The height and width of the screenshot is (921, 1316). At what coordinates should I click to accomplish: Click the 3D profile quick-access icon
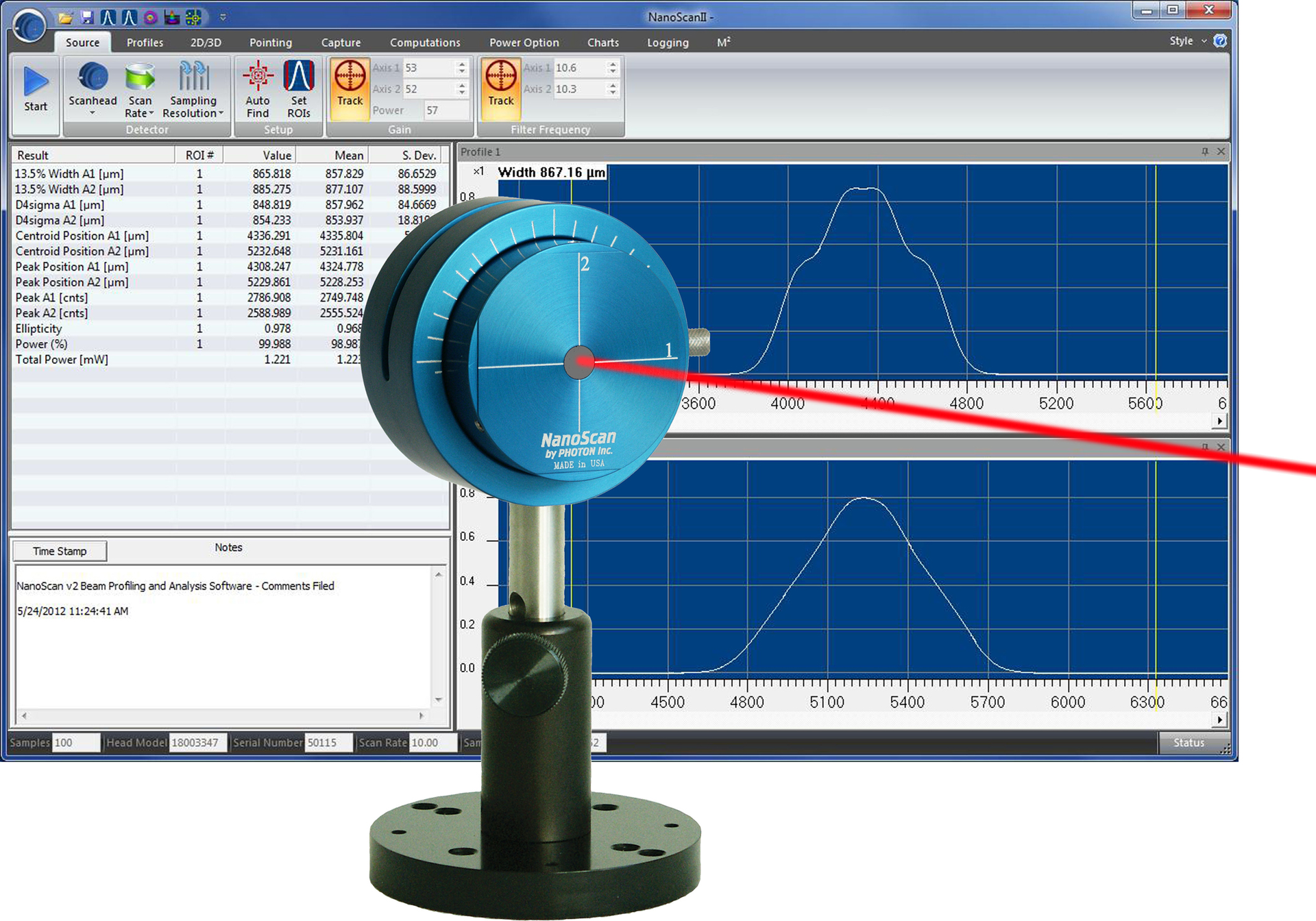pyautogui.click(x=172, y=17)
